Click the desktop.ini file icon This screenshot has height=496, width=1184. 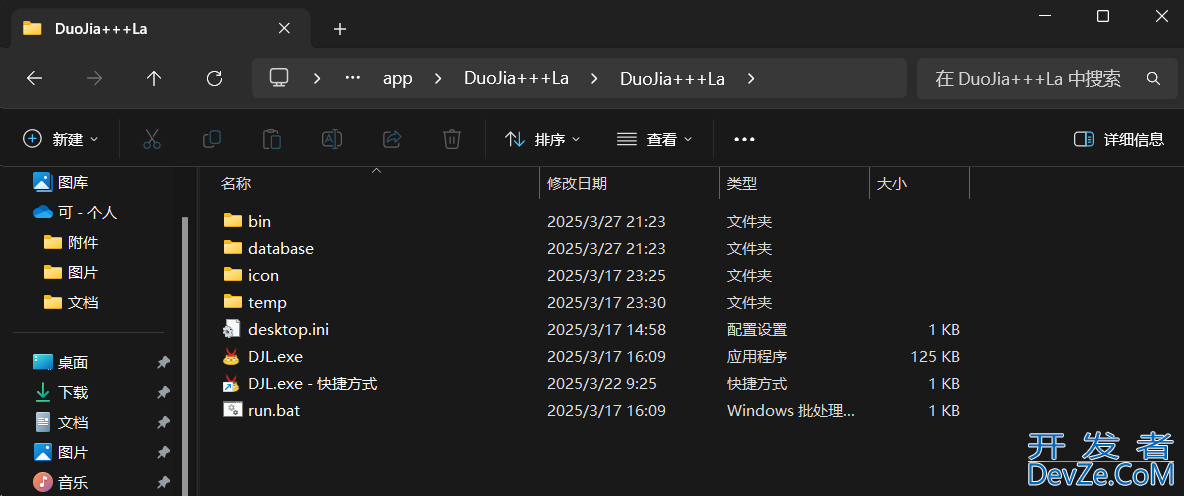pyautogui.click(x=231, y=329)
